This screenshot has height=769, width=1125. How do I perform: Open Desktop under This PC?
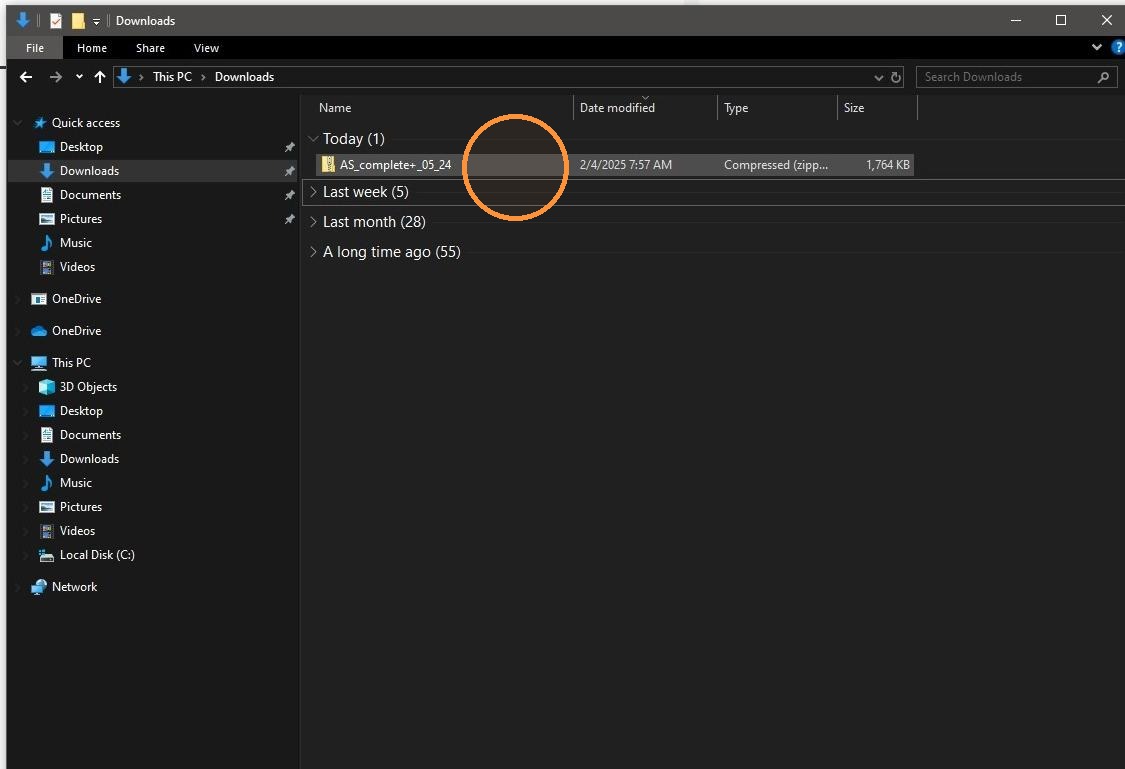[81, 410]
